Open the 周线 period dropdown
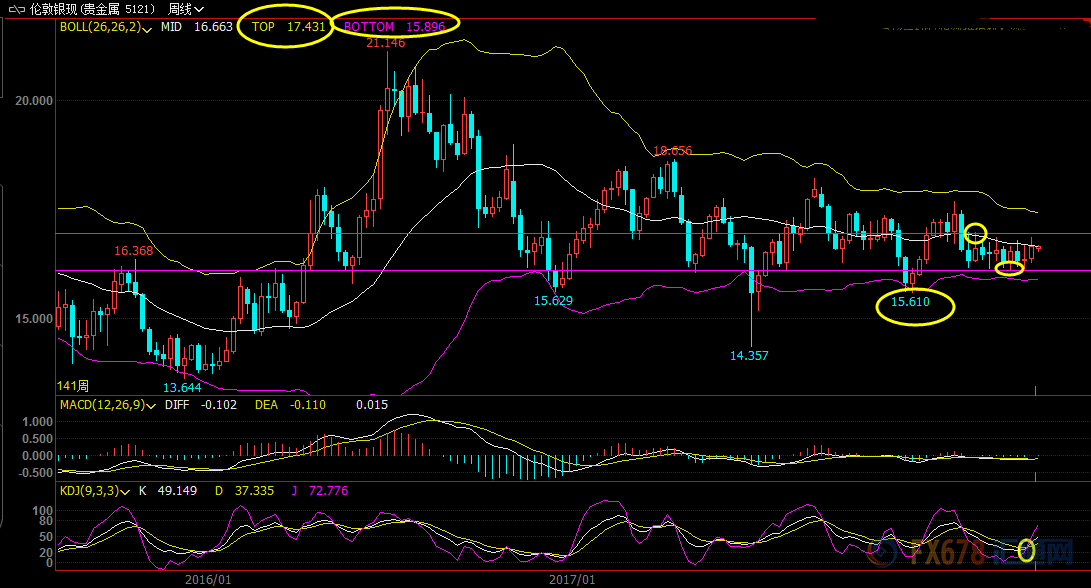The height and width of the screenshot is (588, 1091). [x=186, y=8]
